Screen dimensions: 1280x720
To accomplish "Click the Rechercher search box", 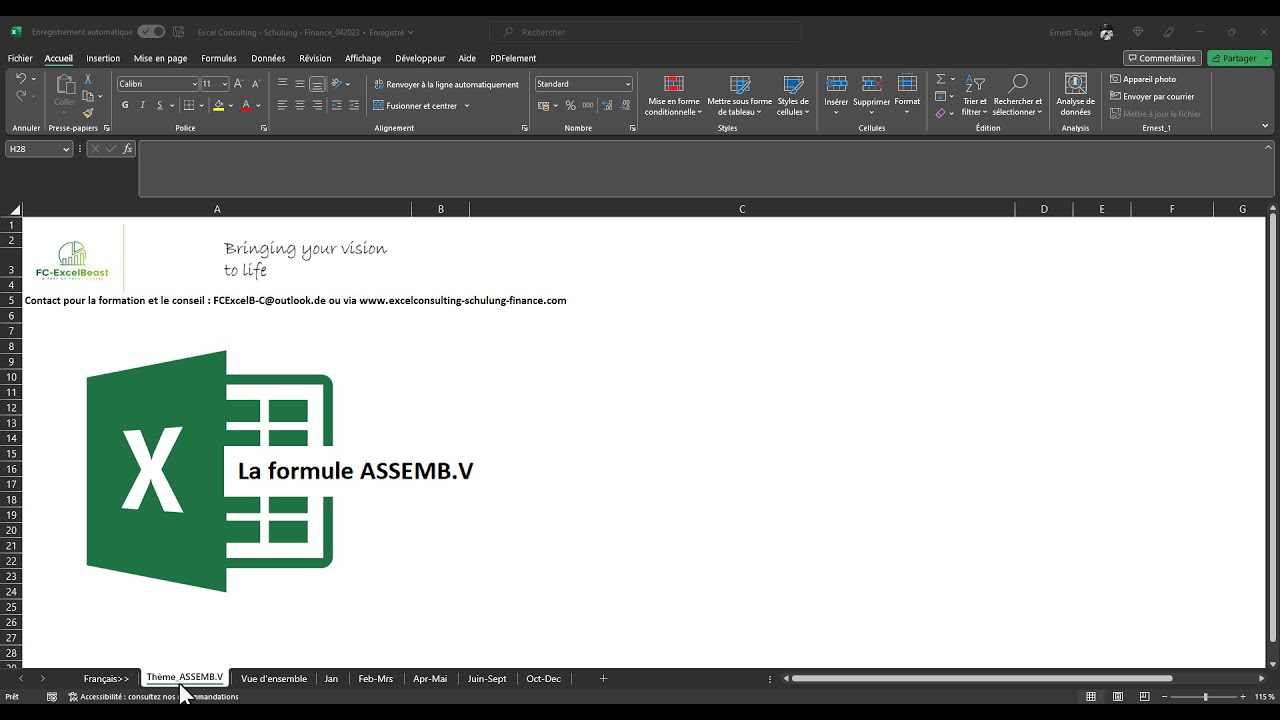I will [x=645, y=32].
